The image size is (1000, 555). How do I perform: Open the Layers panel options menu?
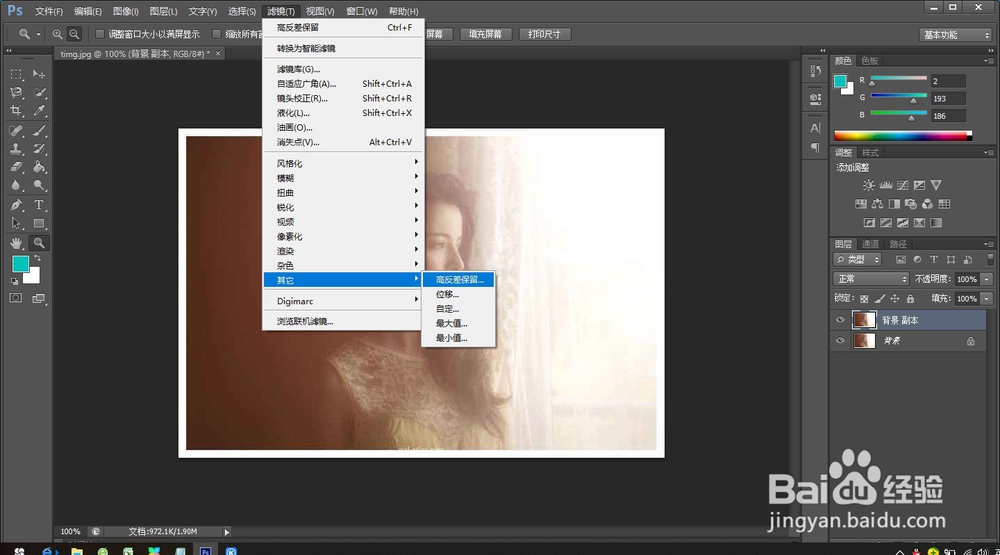(988, 244)
